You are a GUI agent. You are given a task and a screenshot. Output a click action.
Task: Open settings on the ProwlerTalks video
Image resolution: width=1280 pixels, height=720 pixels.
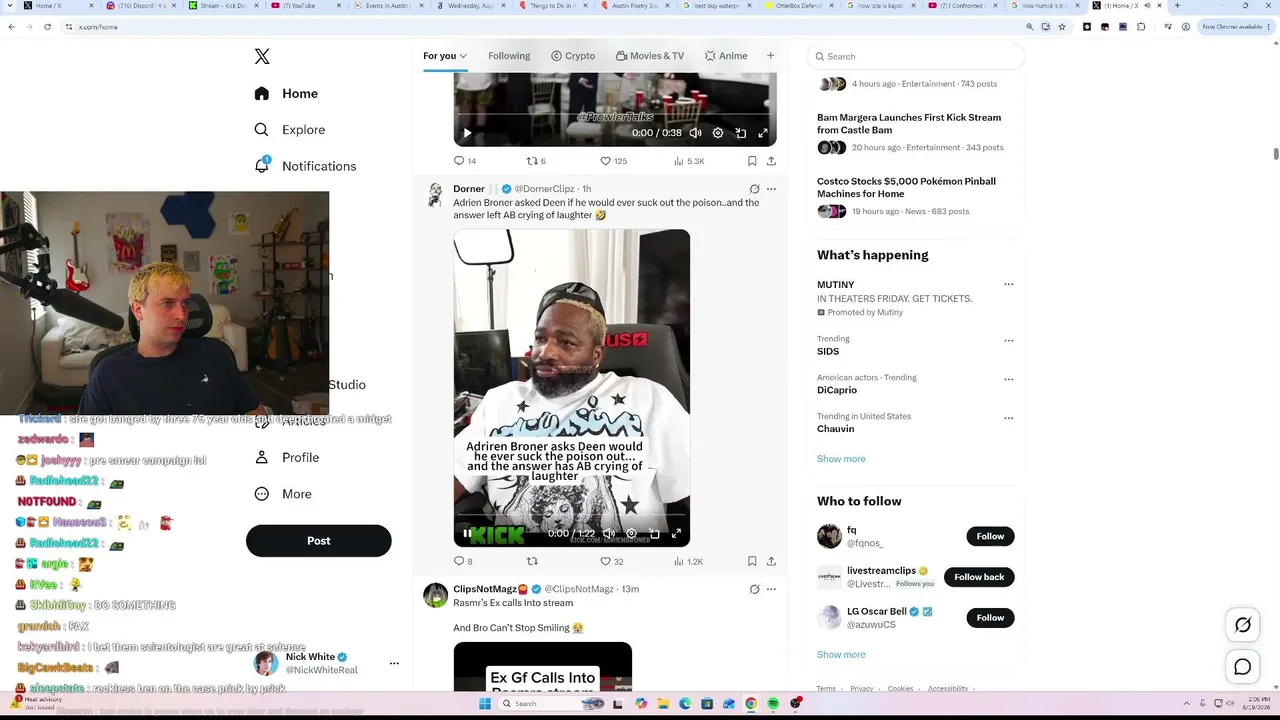pos(718,133)
